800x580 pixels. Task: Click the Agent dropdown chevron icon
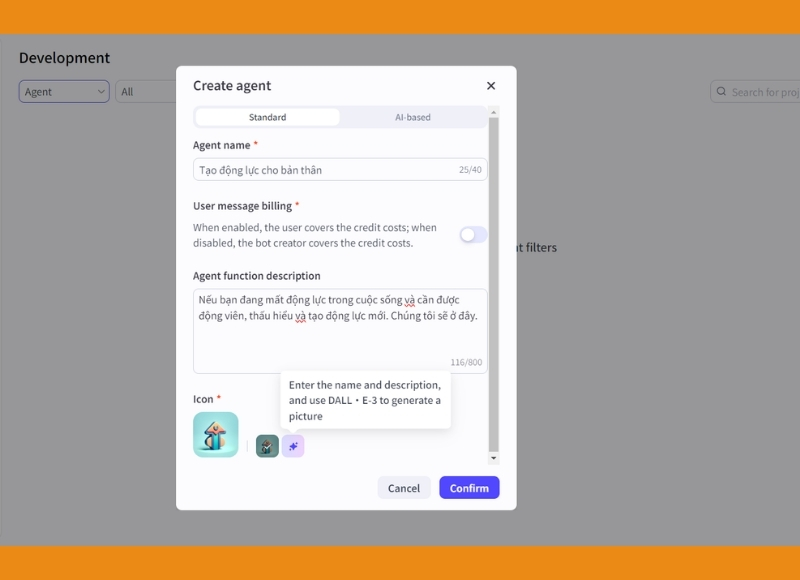tap(100, 91)
